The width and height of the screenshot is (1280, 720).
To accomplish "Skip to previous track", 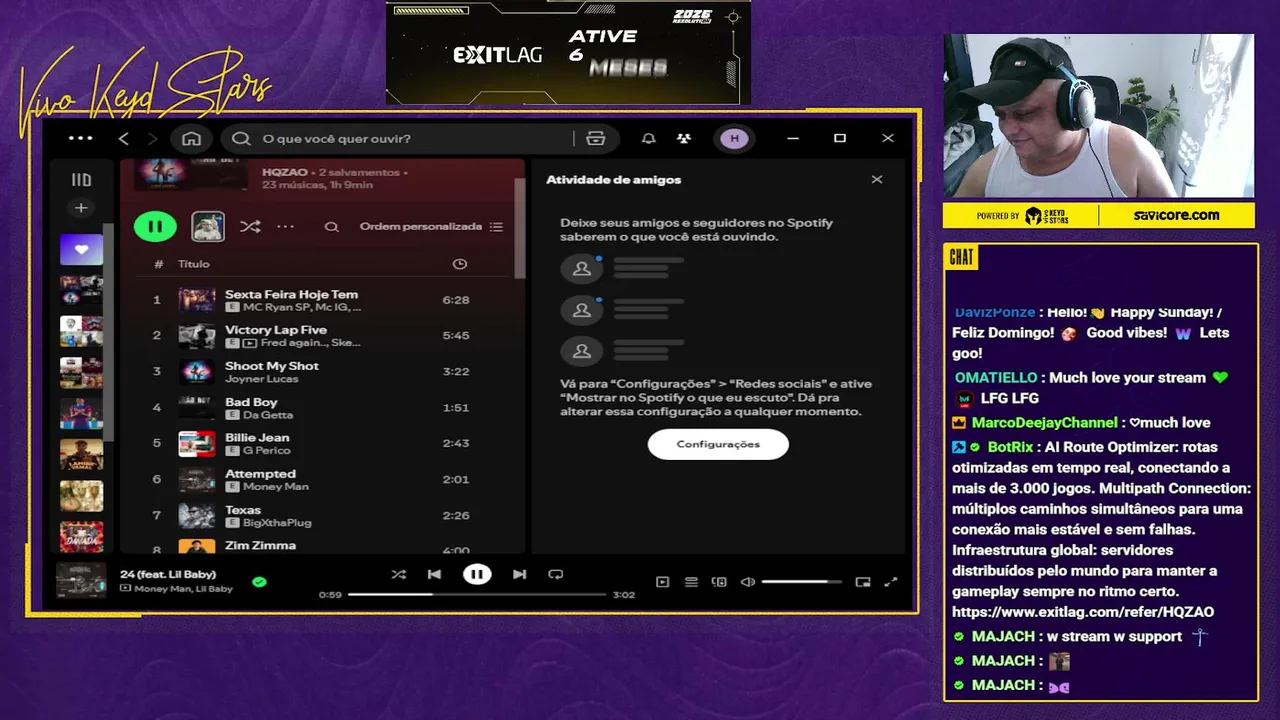I will pos(434,574).
